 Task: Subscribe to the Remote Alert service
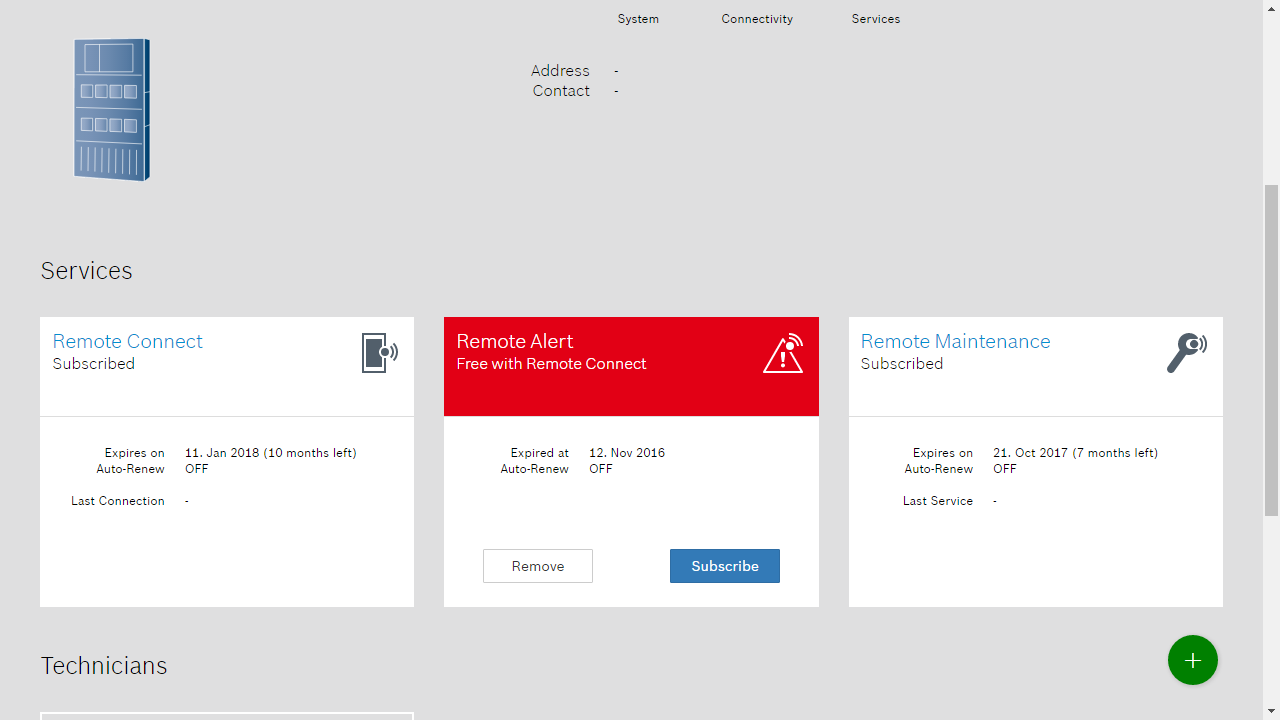tap(725, 566)
